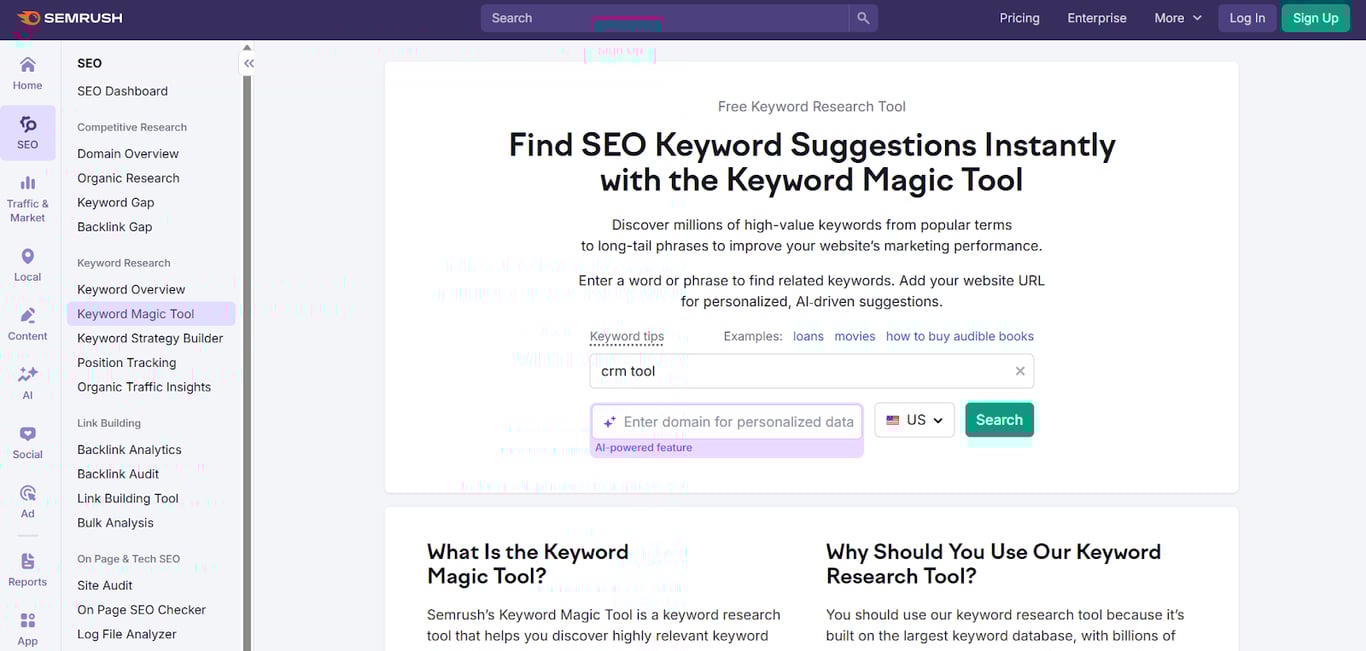The image size is (1366, 651).
Task: Open Backlink Analytics
Action: tap(129, 450)
